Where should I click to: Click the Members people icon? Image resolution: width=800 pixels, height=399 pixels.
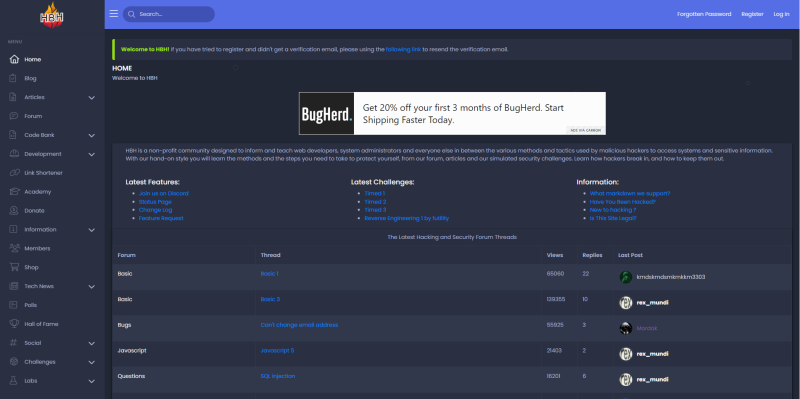click(x=14, y=248)
